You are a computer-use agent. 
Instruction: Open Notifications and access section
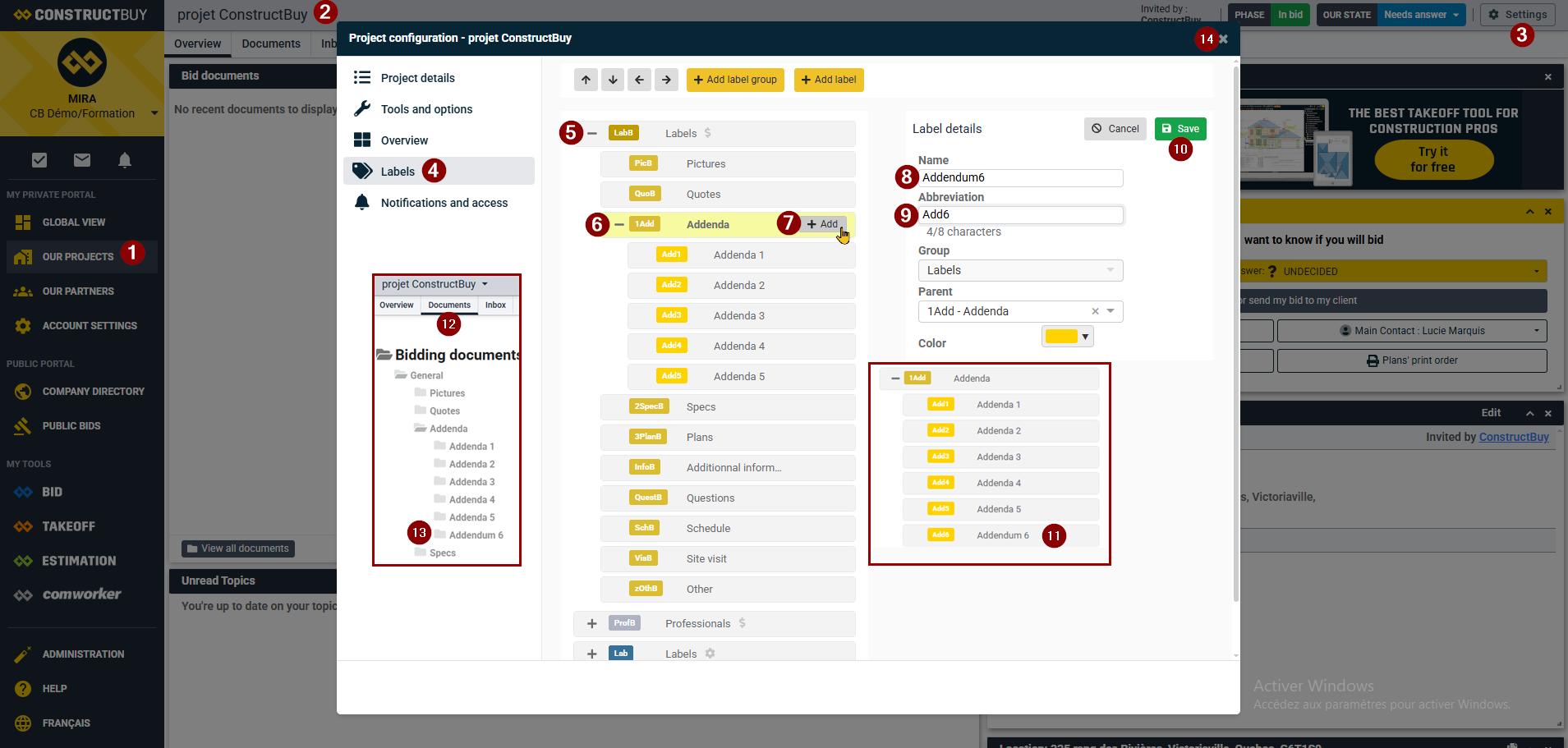click(439, 203)
